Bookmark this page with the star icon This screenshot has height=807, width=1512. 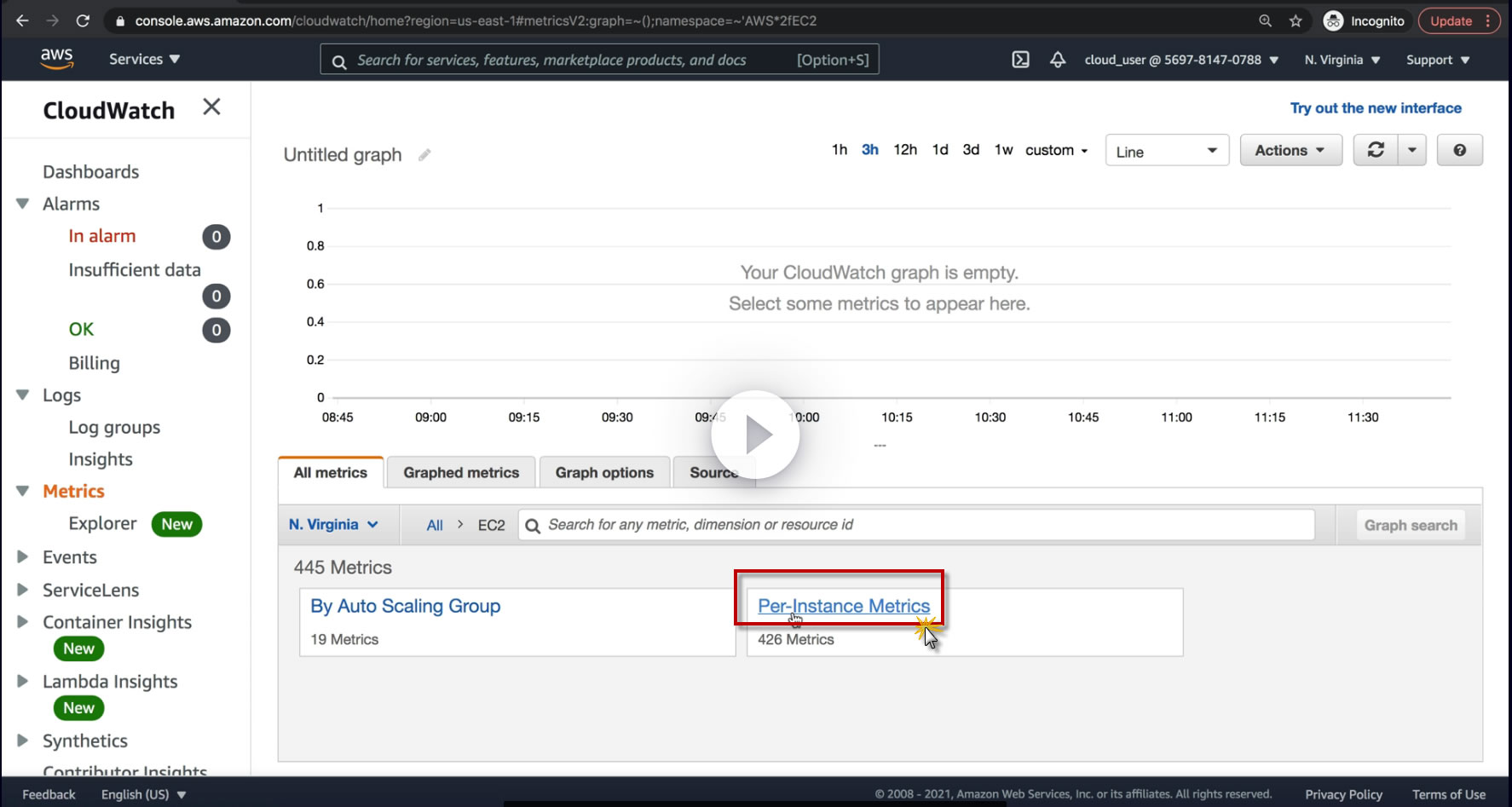point(1296,20)
